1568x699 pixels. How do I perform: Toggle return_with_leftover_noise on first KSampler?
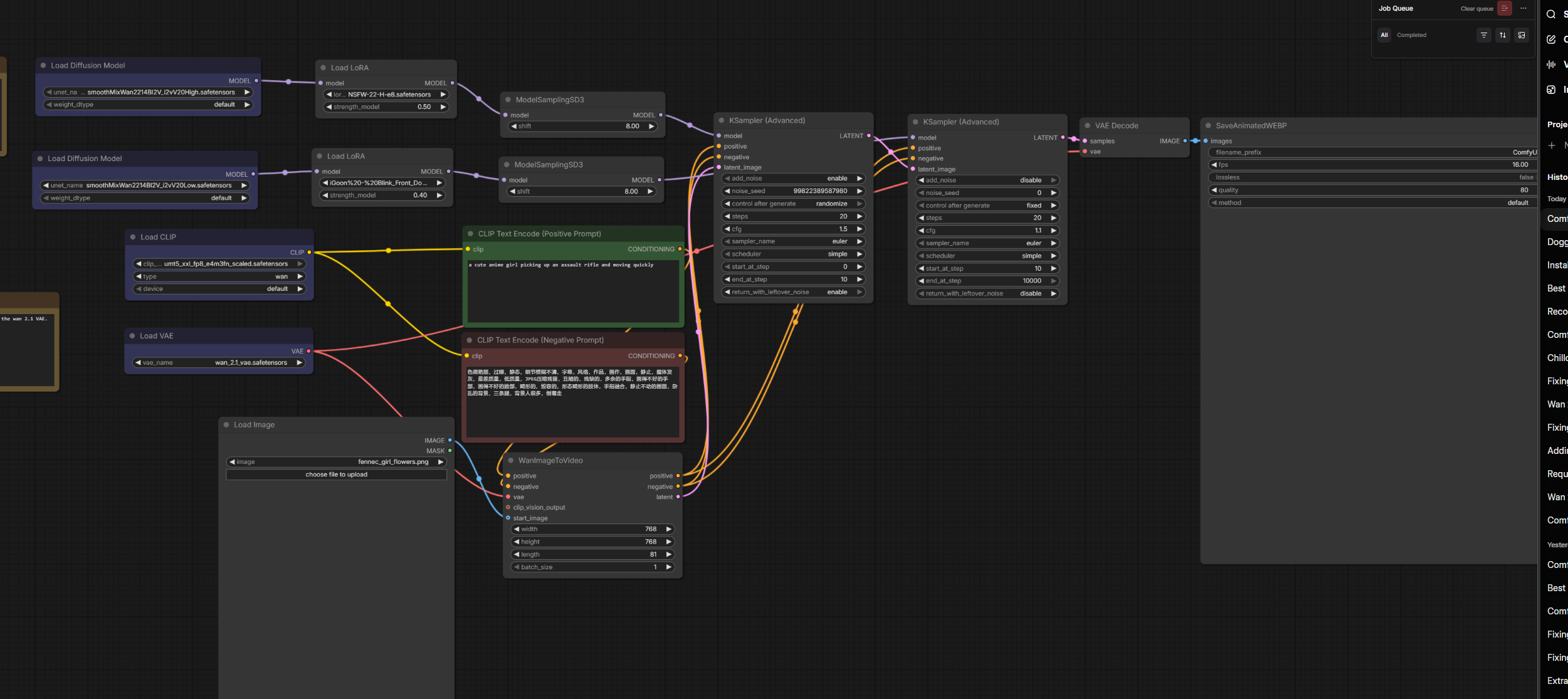click(x=793, y=292)
